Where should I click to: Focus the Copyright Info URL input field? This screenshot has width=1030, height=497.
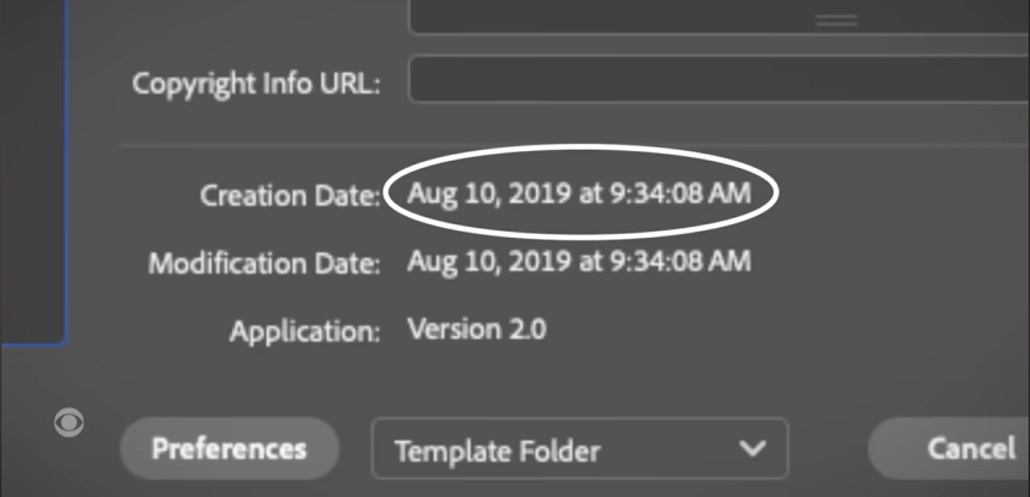point(718,80)
